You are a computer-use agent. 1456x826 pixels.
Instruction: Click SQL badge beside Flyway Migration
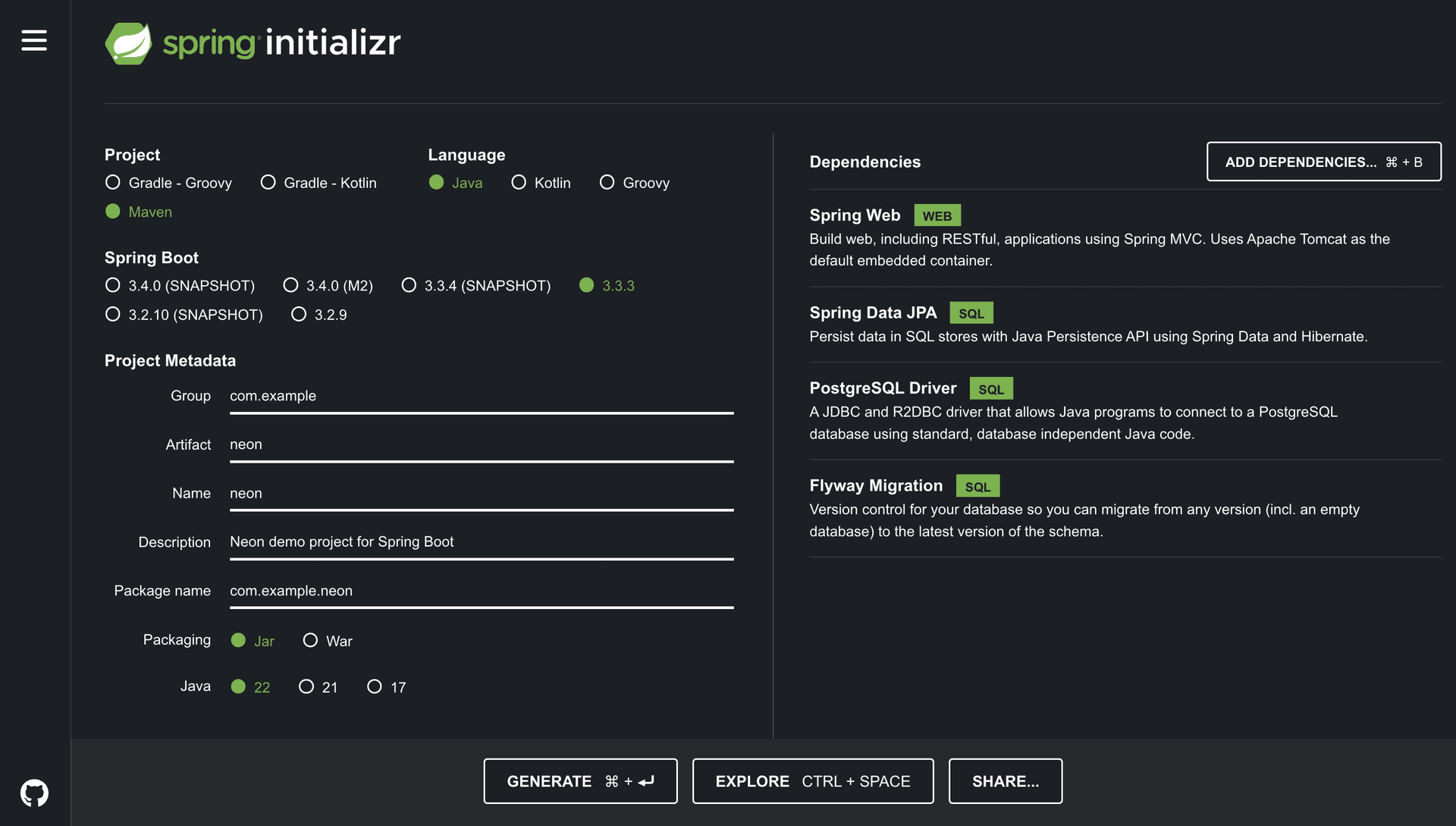[x=977, y=487]
